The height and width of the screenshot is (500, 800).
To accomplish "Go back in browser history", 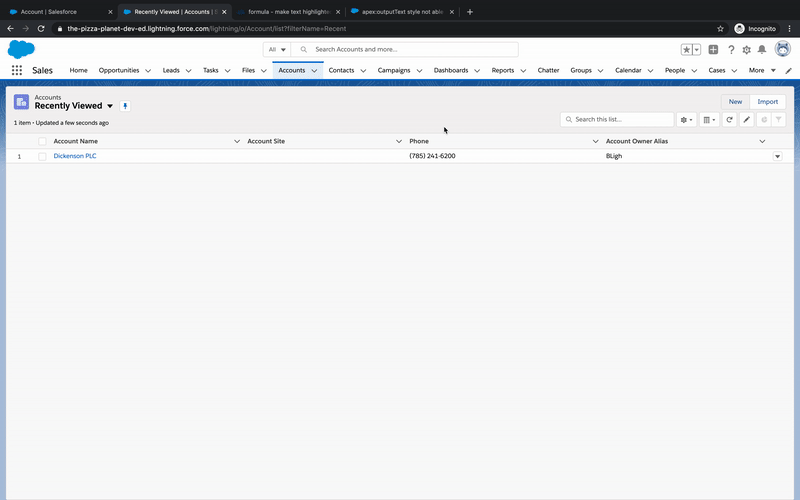I will [10, 29].
